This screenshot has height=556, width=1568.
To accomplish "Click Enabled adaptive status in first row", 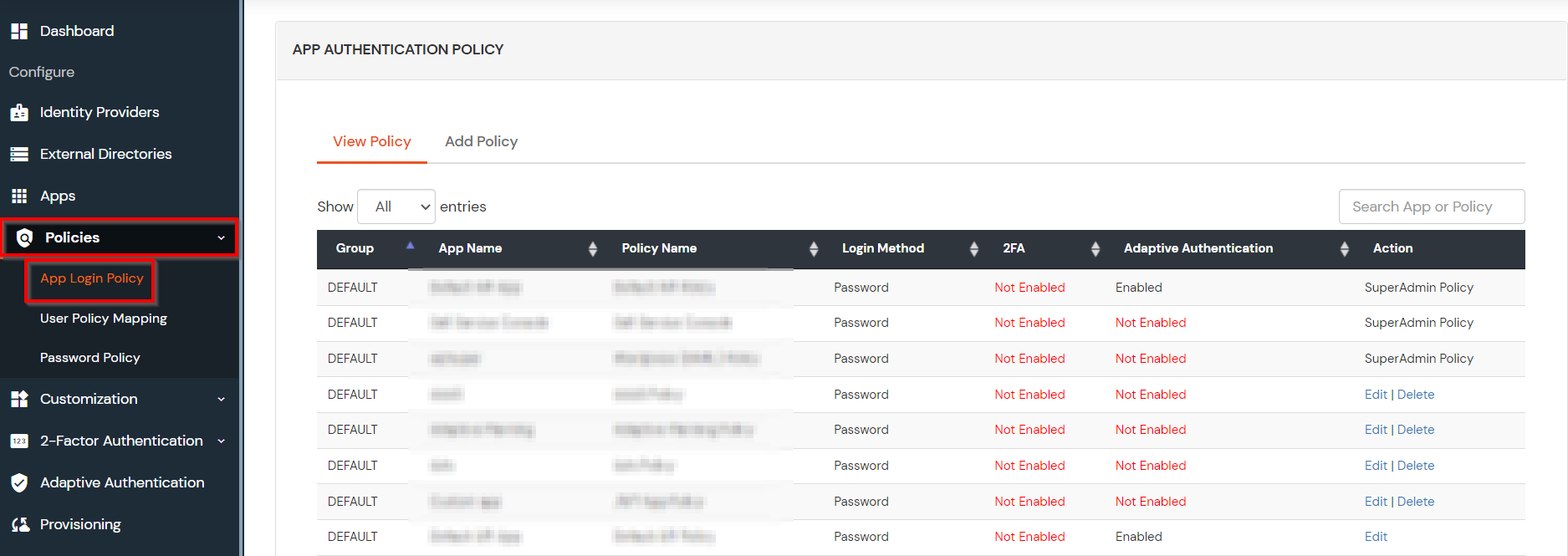I will pos(1138,288).
